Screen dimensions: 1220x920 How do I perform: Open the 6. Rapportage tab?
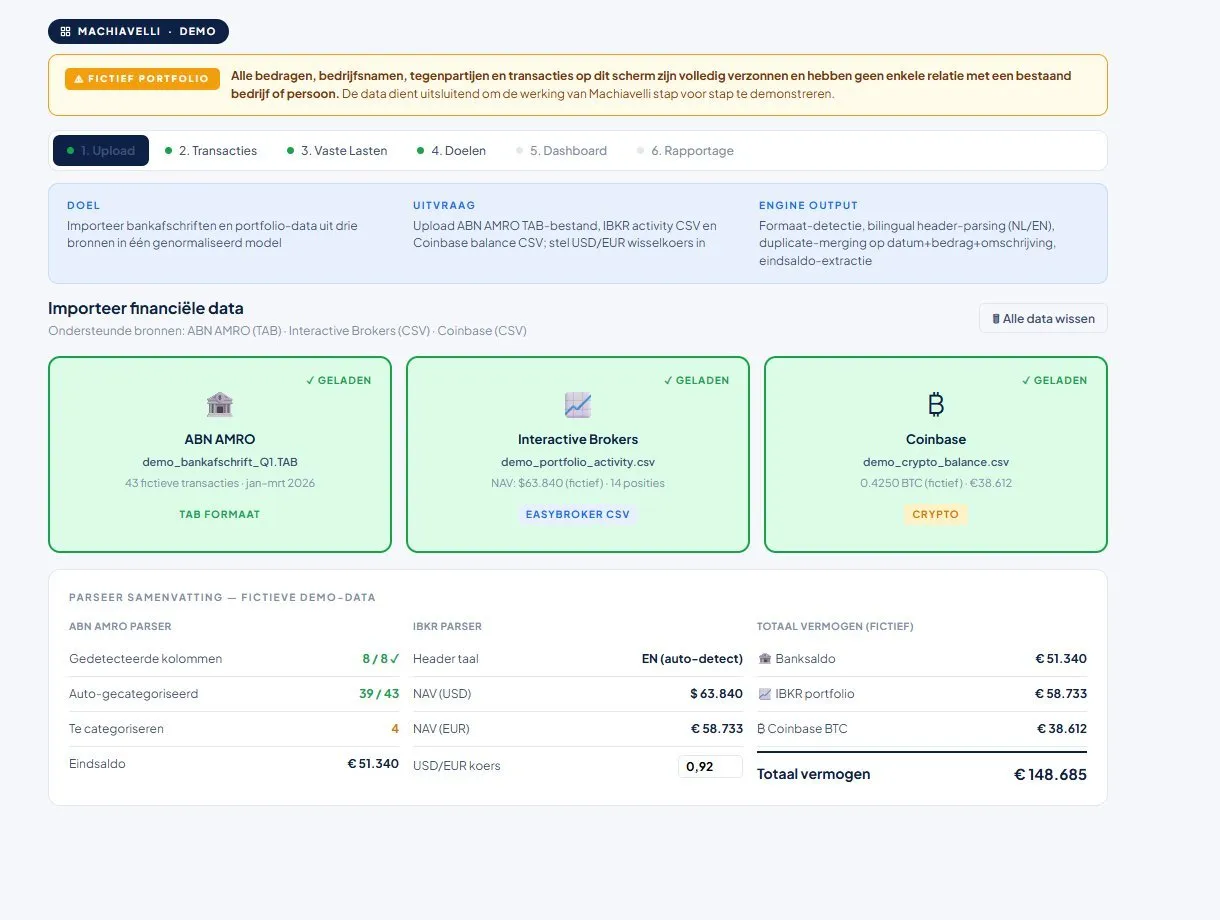[x=685, y=151]
